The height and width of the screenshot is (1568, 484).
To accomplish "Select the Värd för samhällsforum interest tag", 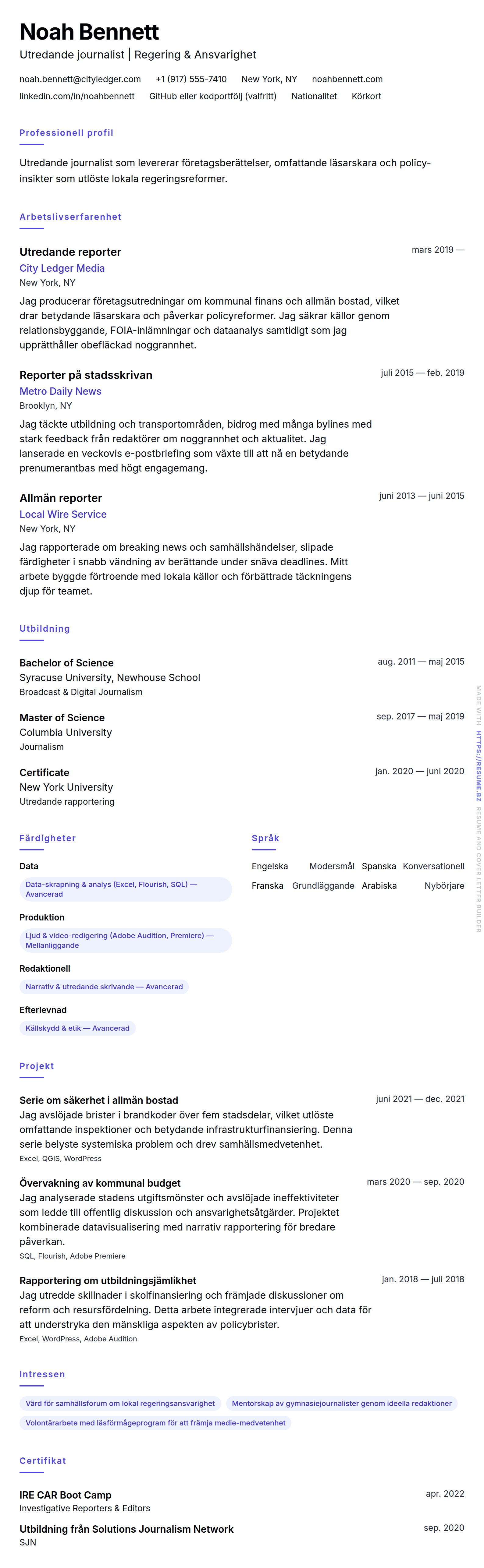I will 120,1404.
